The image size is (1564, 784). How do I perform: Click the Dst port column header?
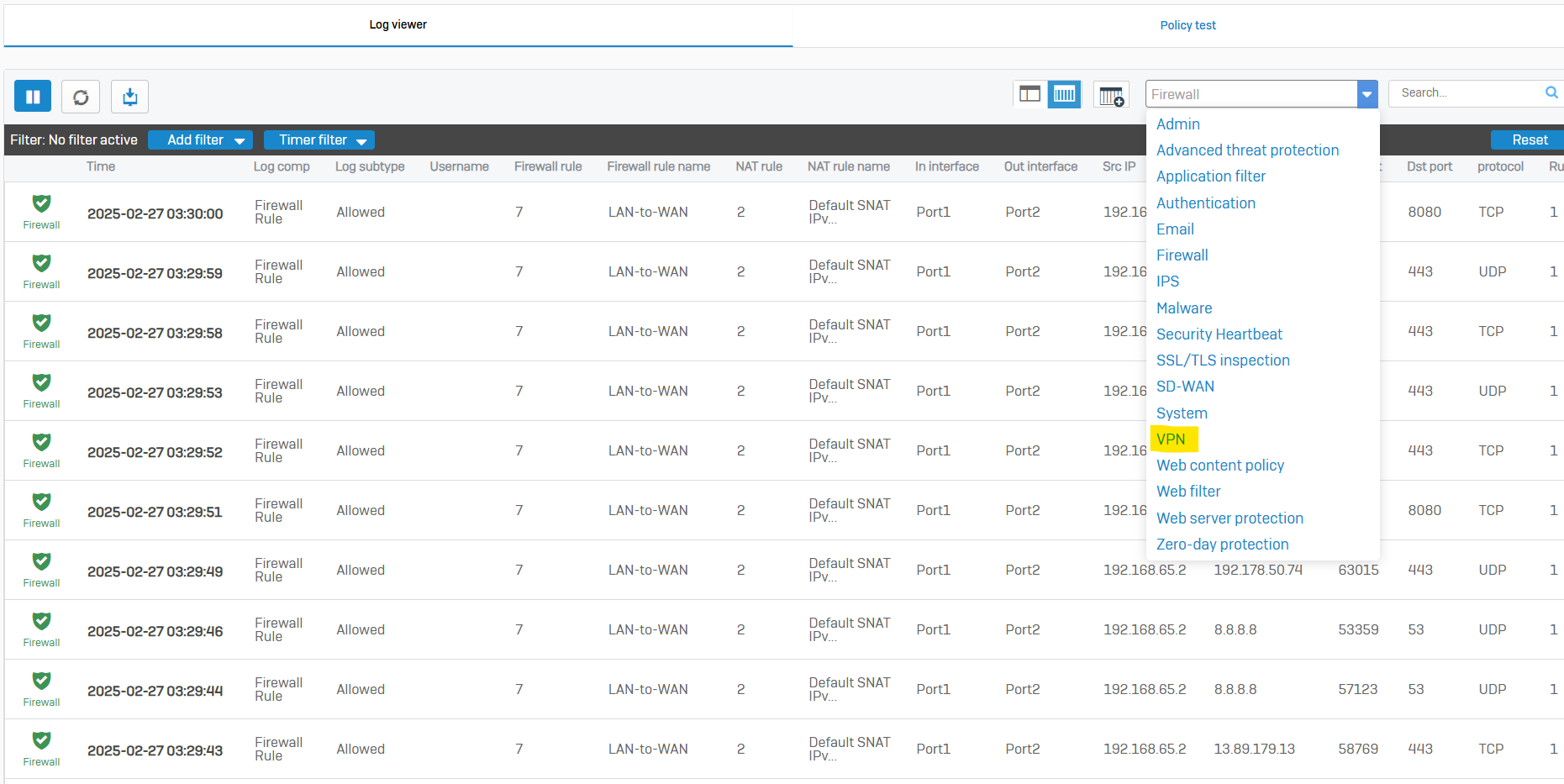click(1429, 166)
